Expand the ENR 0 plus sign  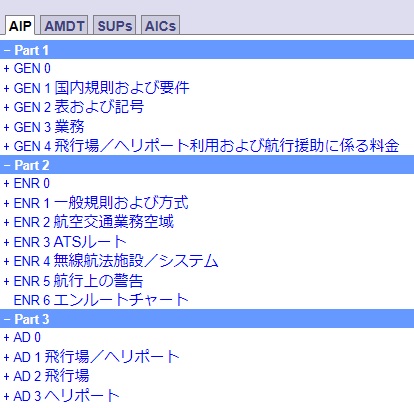6,183
